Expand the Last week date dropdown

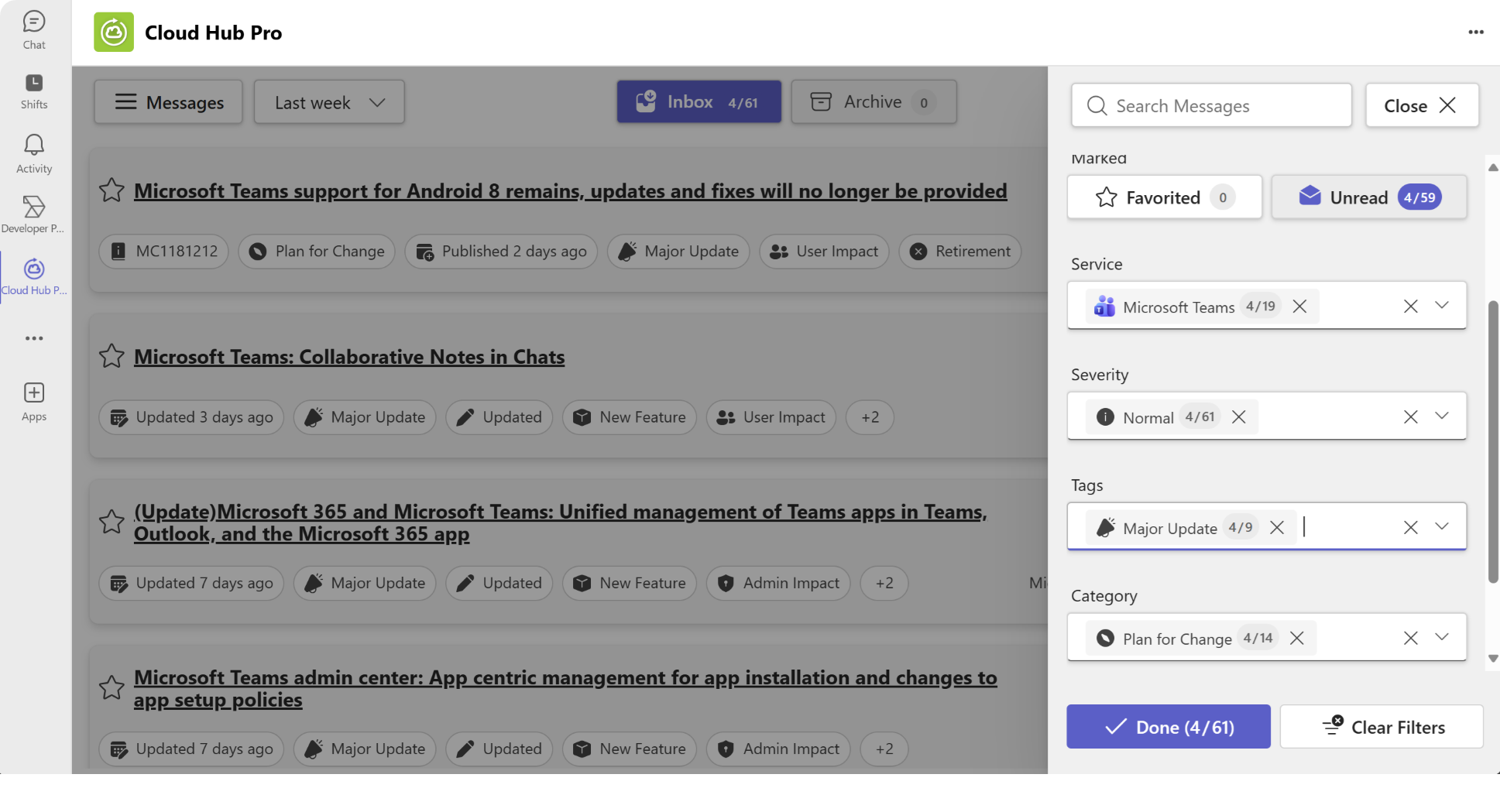[x=329, y=102]
